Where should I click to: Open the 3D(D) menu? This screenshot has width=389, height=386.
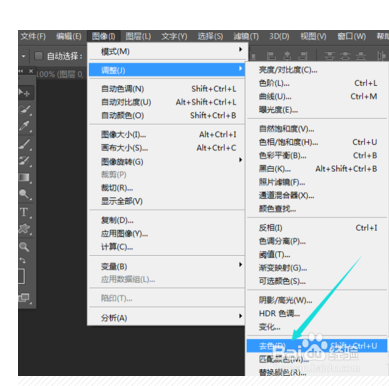pyautogui.click(x=279, y=36)
